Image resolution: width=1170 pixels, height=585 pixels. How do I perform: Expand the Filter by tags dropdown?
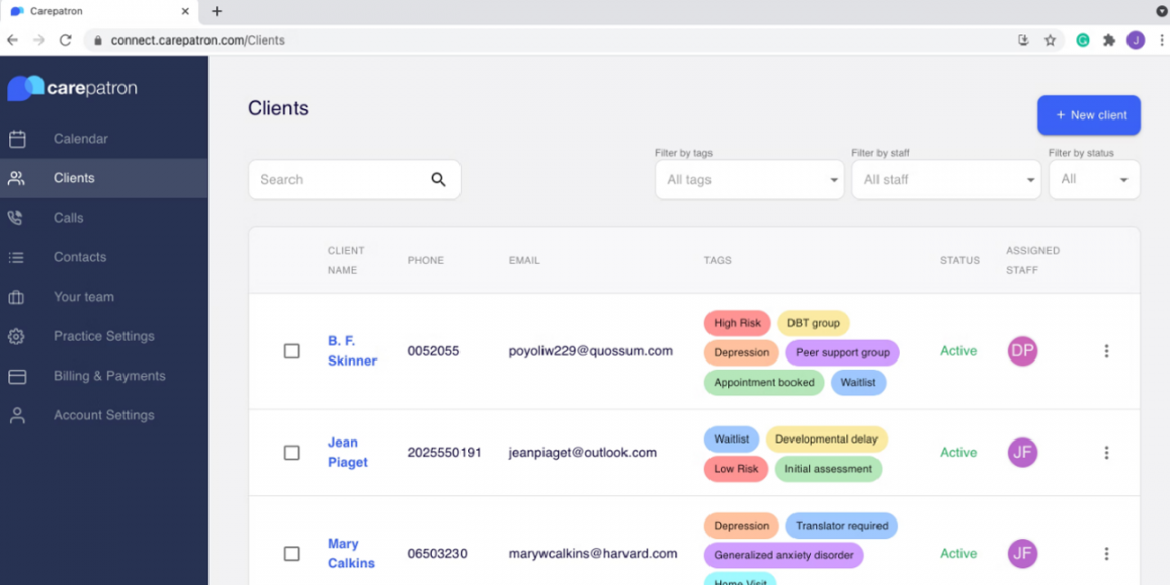749,180
